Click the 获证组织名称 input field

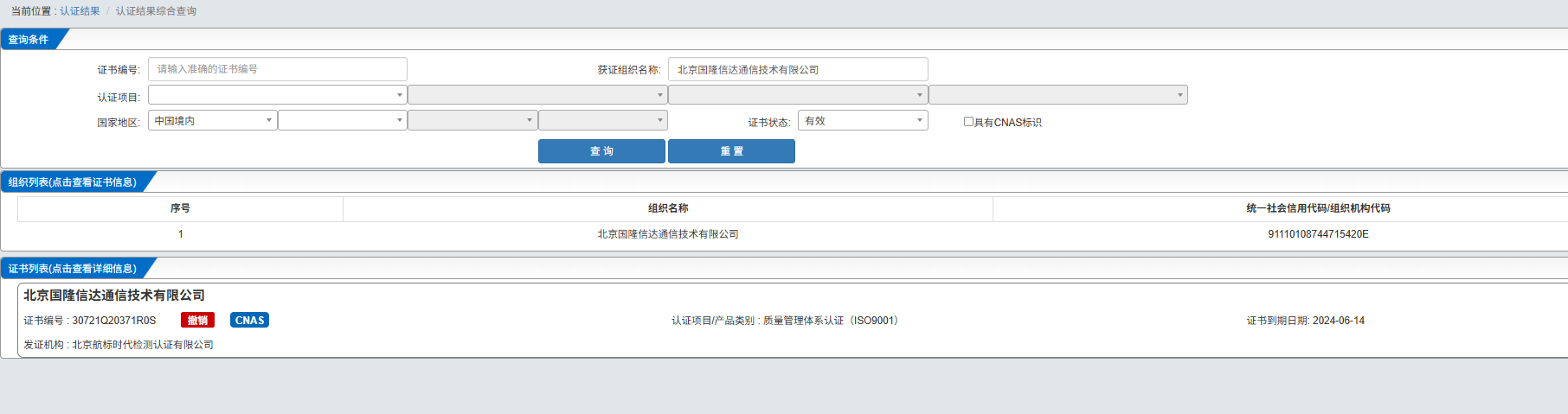point(798,69)
